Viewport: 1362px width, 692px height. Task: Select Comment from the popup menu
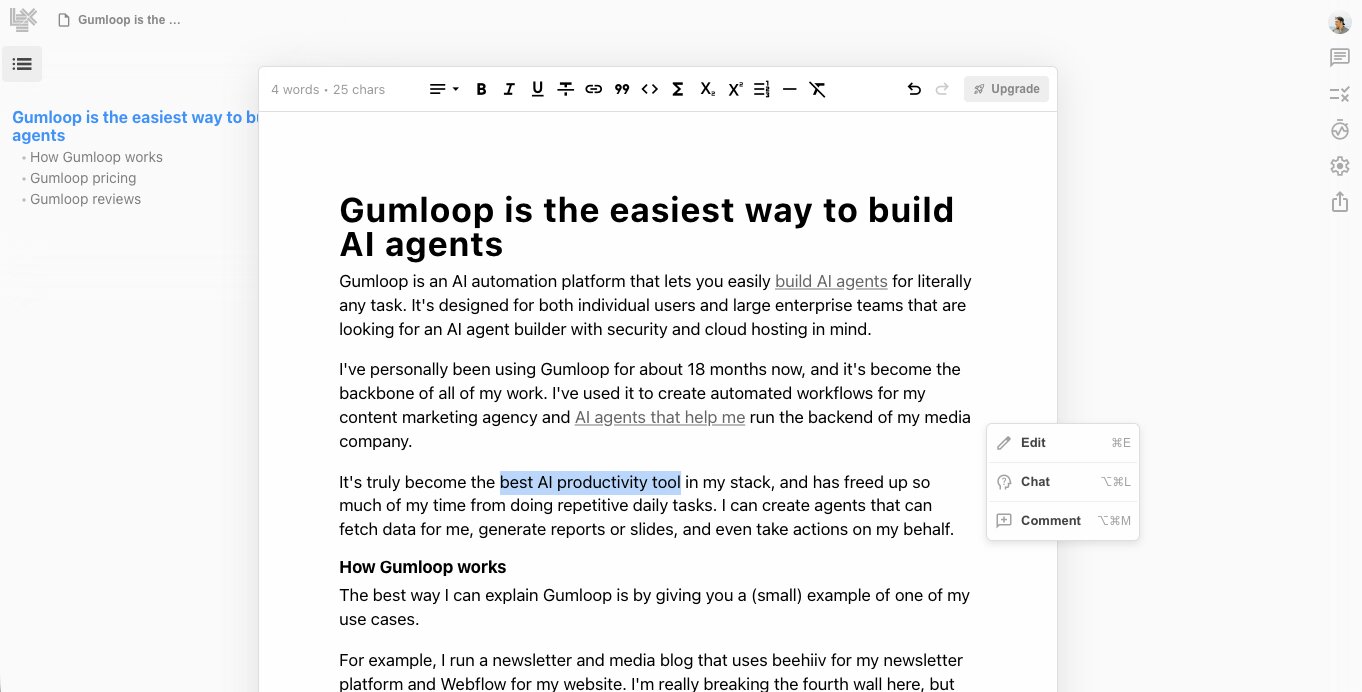[1063, 521]
